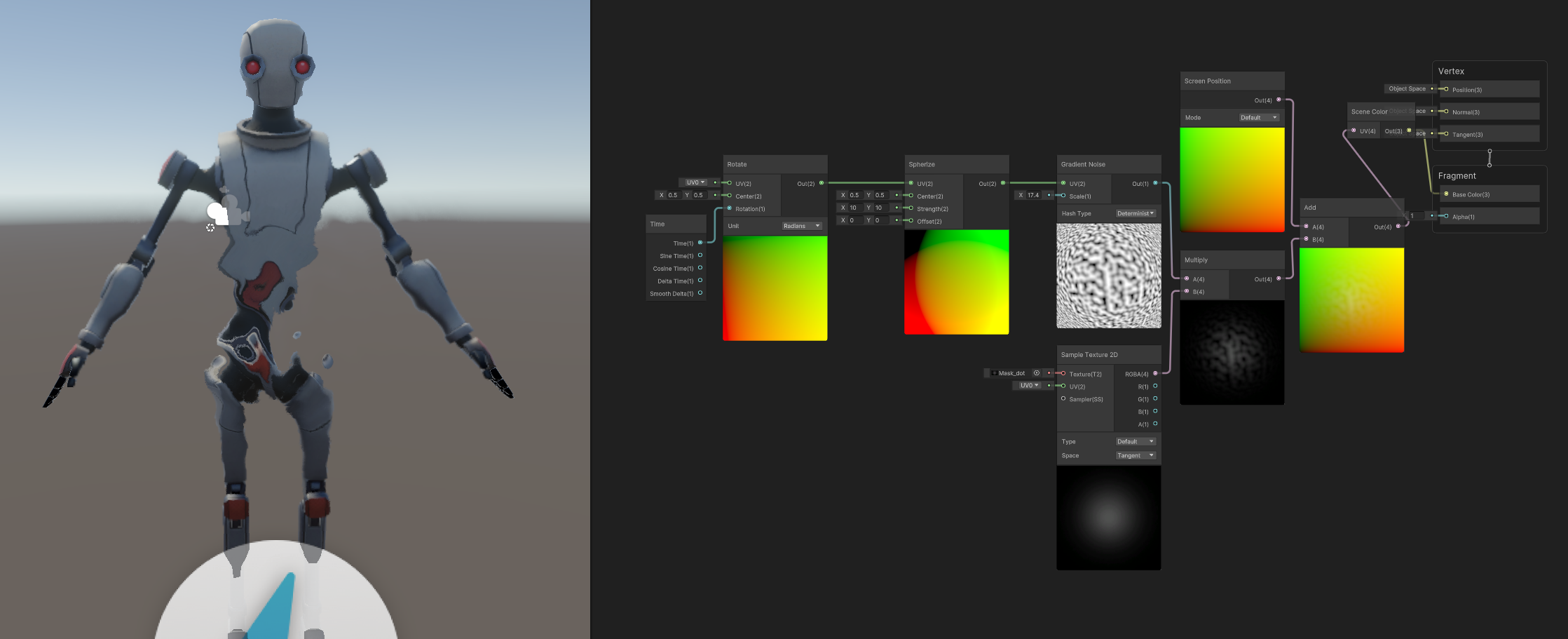Screen dimensions: 1568x639
Task: Click the Fragment block header
Action: 1457,175
